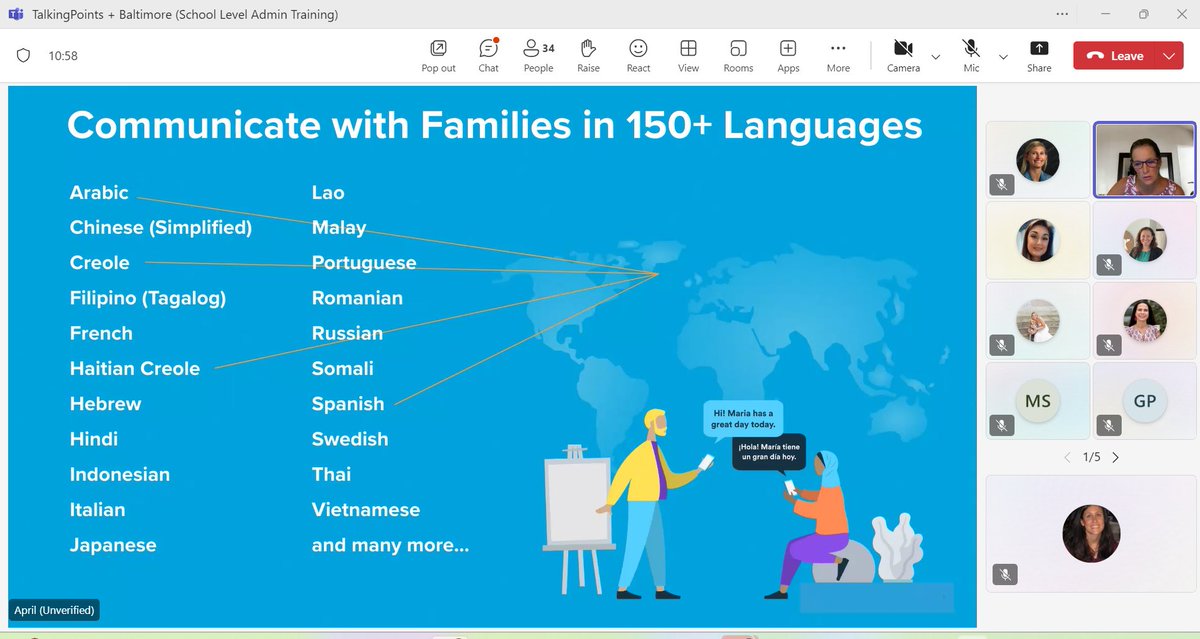Minimize the Teams meeting window

[1106, 14]
